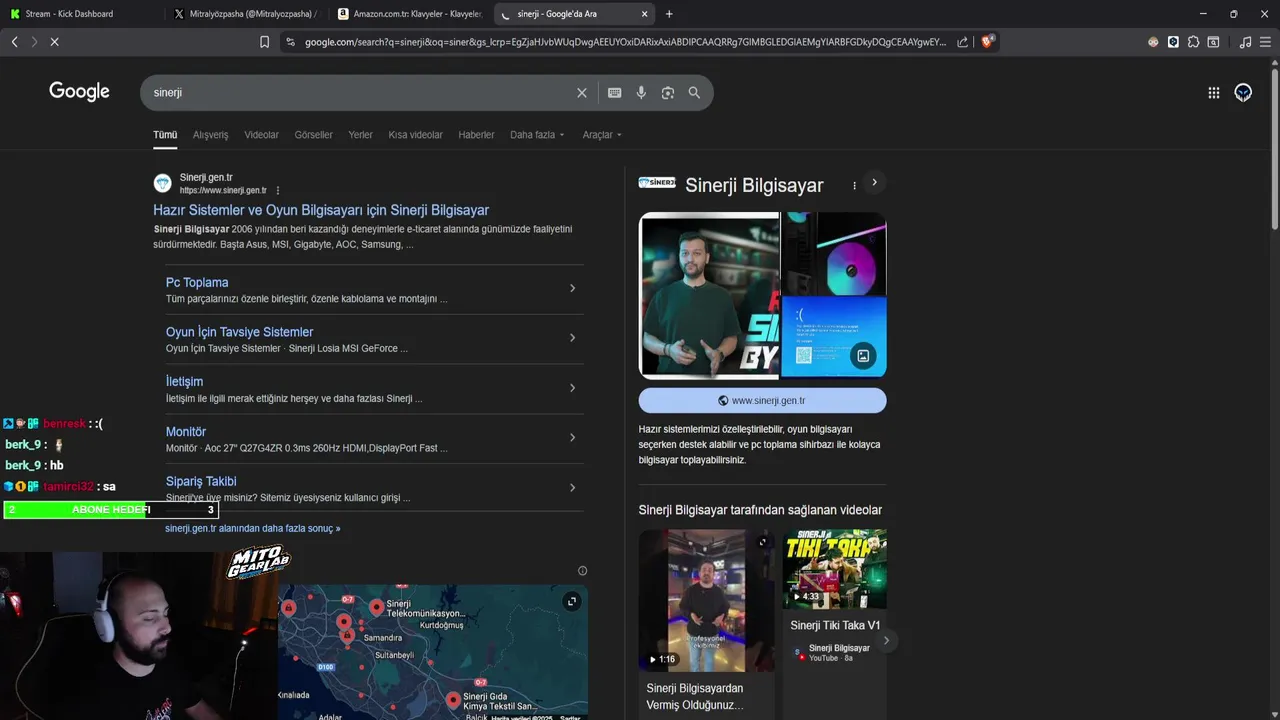Open a new browser tab
Viewport: 1280px width, 720px height.
click(x=669, y=14)
